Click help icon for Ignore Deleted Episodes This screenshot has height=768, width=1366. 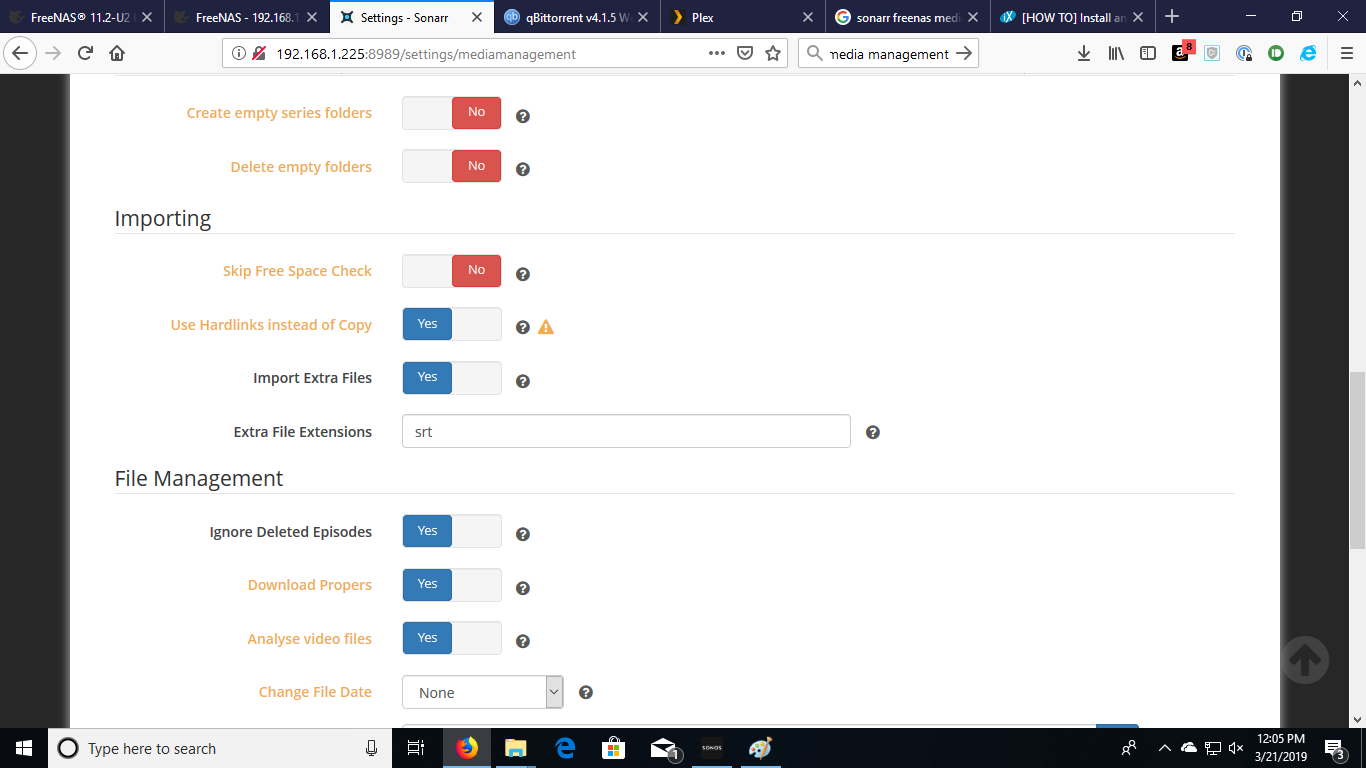pyautogui.click(x=522, y=534)
